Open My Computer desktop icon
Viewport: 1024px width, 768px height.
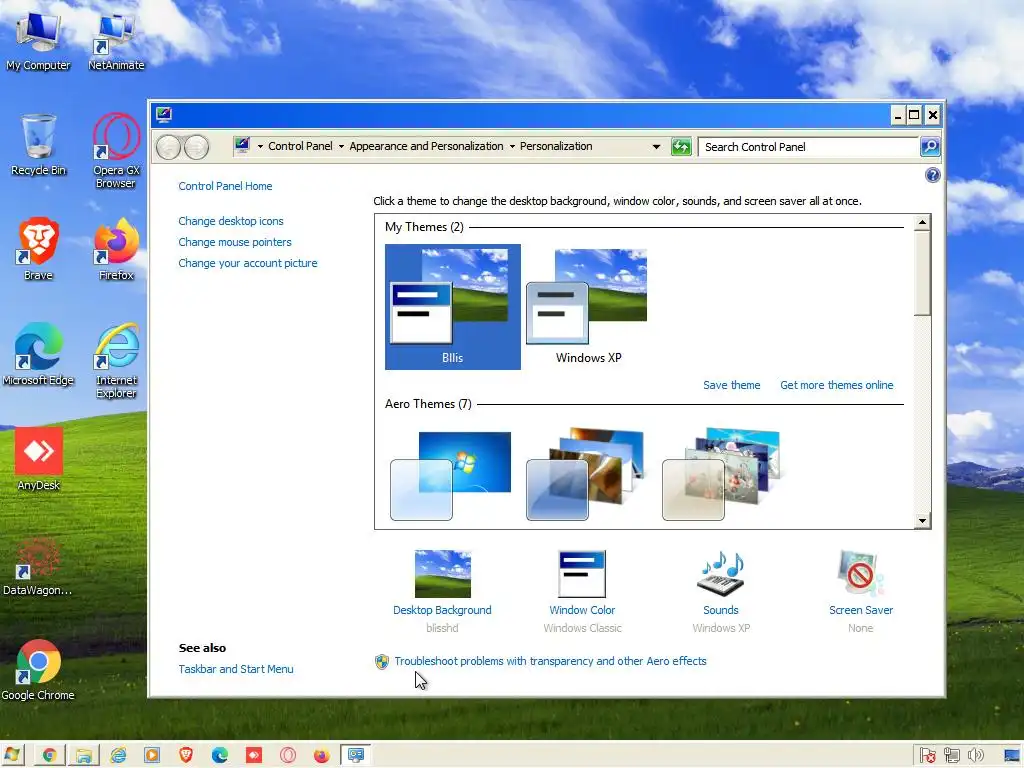coord(38,40)
